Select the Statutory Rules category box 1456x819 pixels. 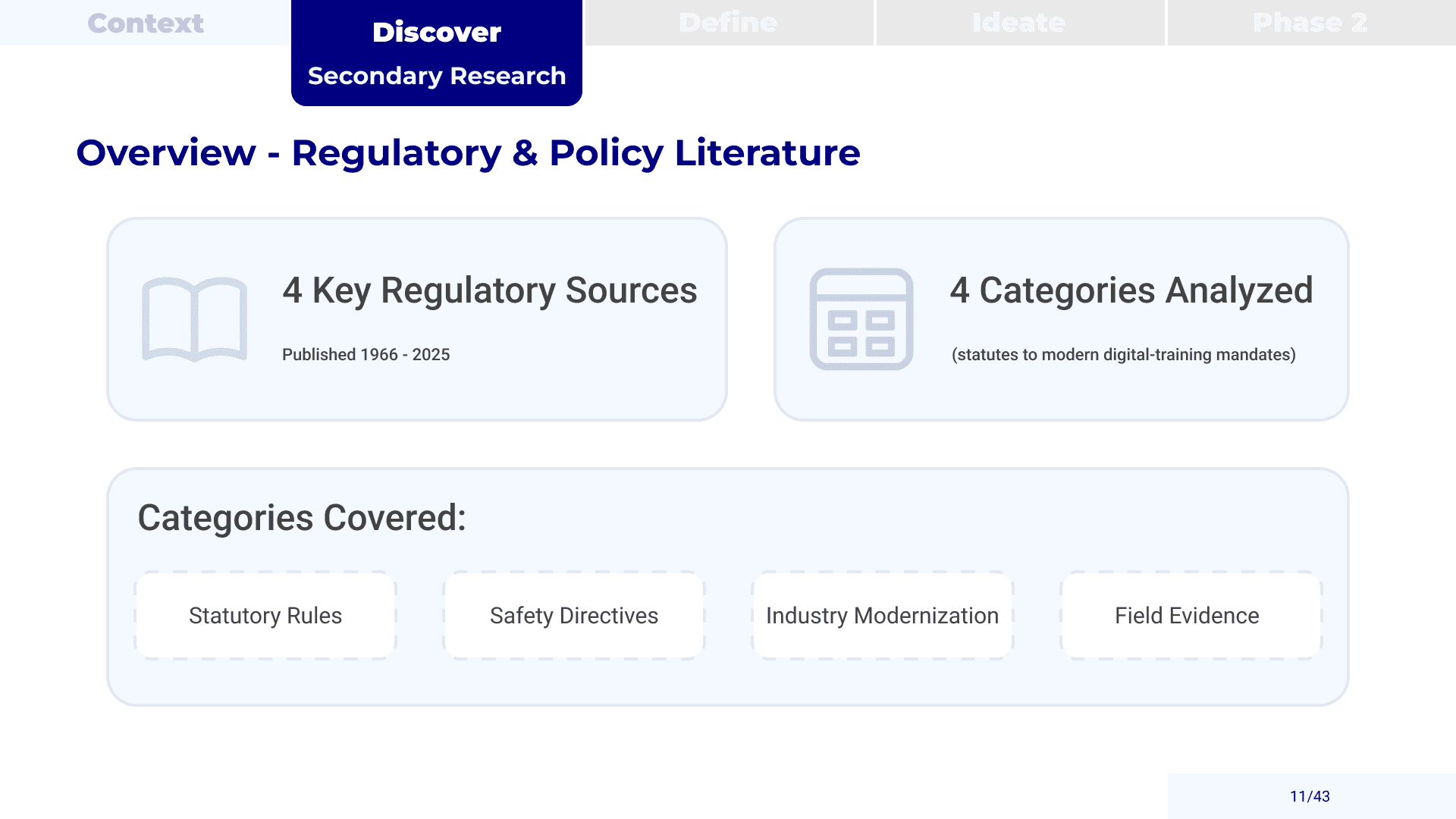pos(265,616)
